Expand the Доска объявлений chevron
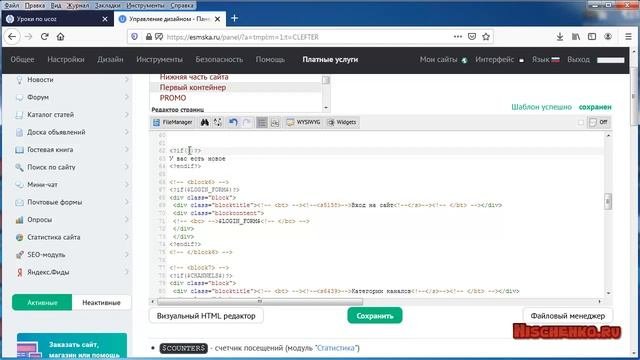The height and width of the screenshot is (360, 640). coord(126,132)
